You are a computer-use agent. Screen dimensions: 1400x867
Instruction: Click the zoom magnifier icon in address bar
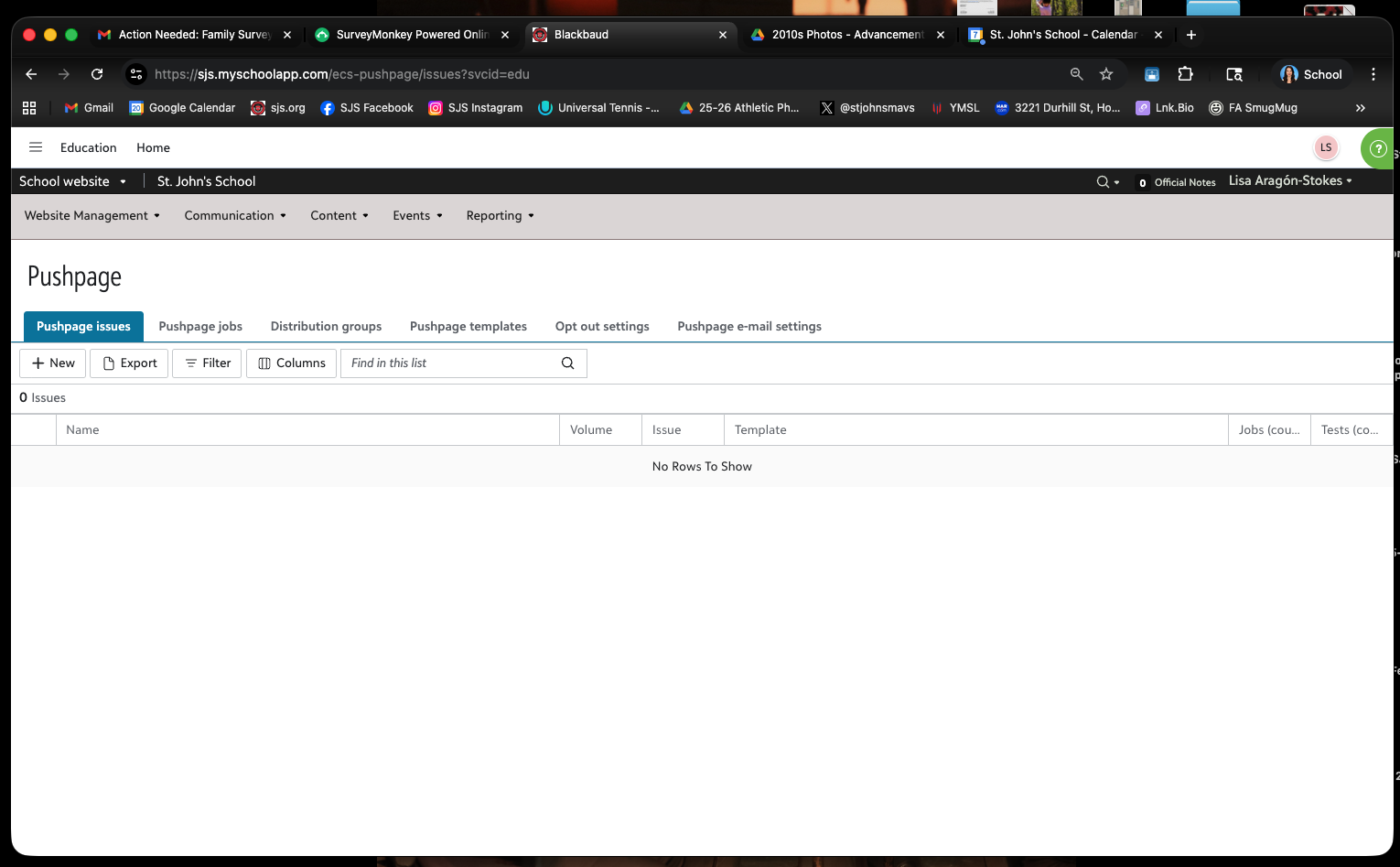point(1077,74)
